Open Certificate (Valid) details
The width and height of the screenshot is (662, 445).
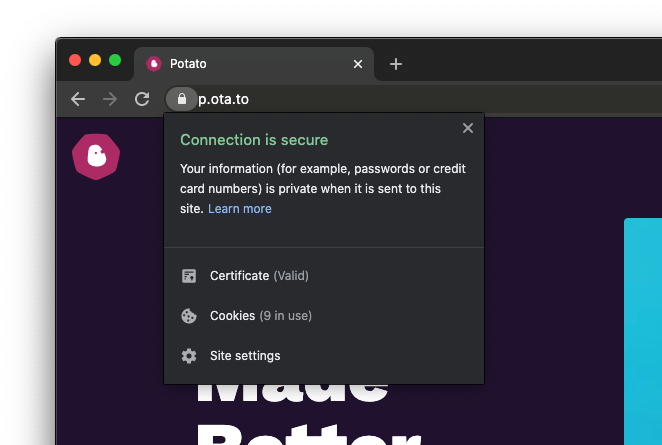click(259, 276)
